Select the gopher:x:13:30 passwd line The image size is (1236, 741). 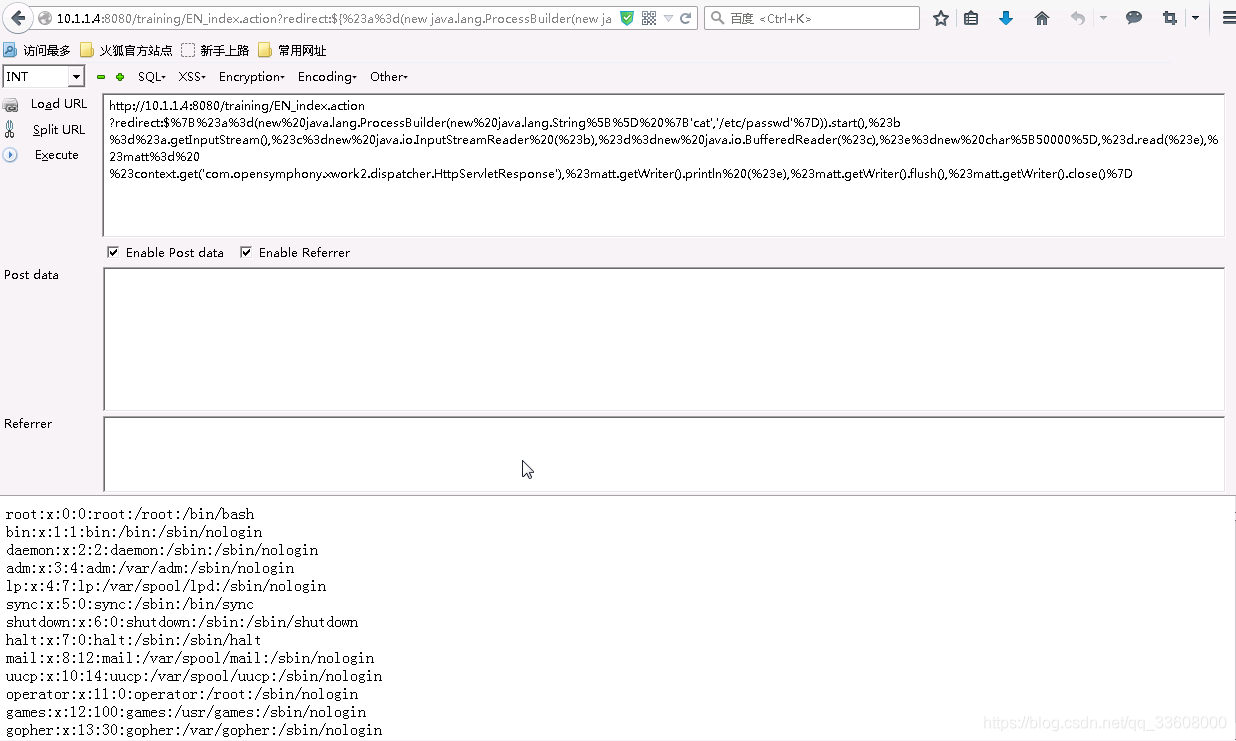194,731
